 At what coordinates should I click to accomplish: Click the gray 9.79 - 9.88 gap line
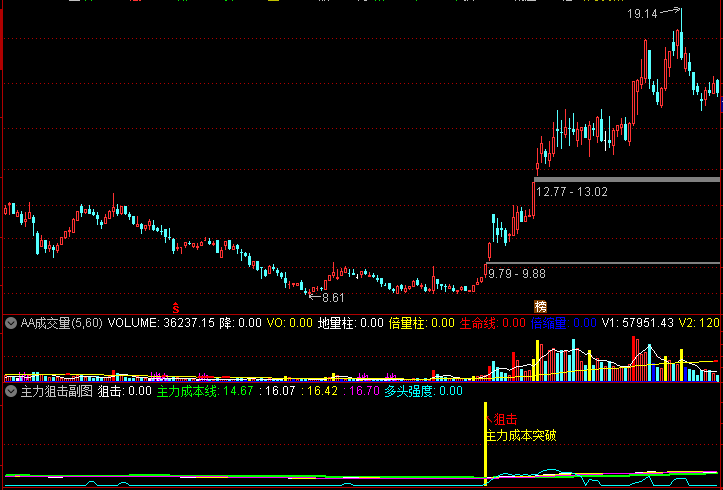[603, 263]
